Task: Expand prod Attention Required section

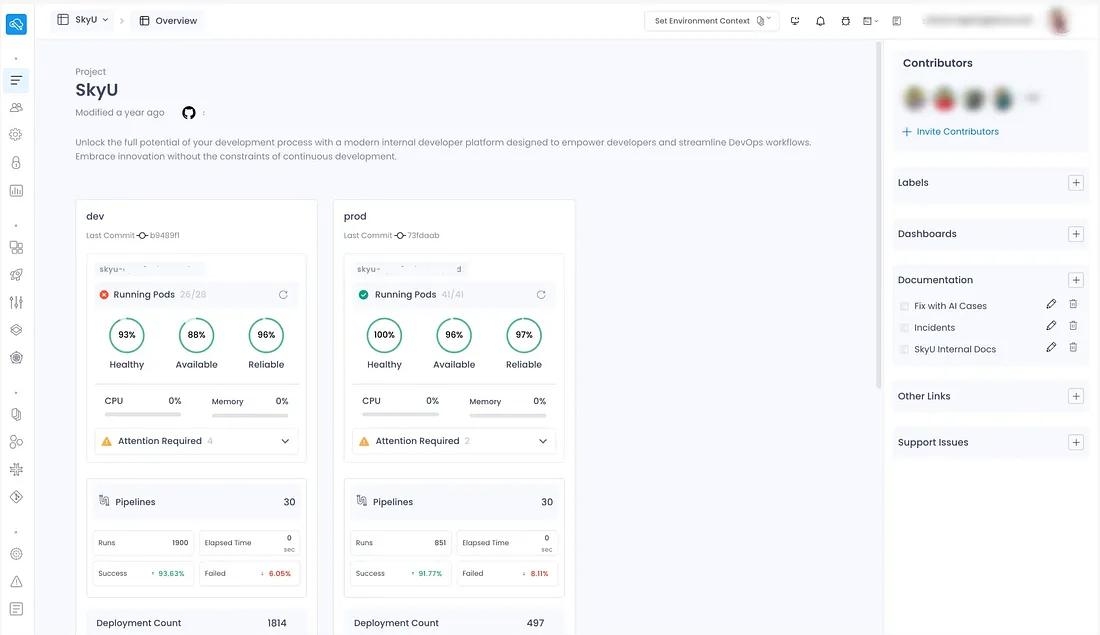Action: tap(543, 441)
